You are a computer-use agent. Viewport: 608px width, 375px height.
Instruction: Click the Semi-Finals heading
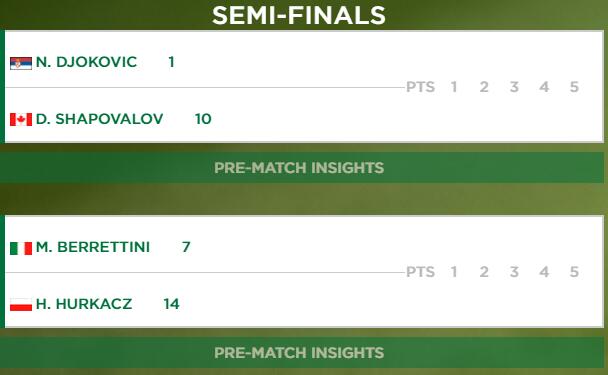[299, 16]
